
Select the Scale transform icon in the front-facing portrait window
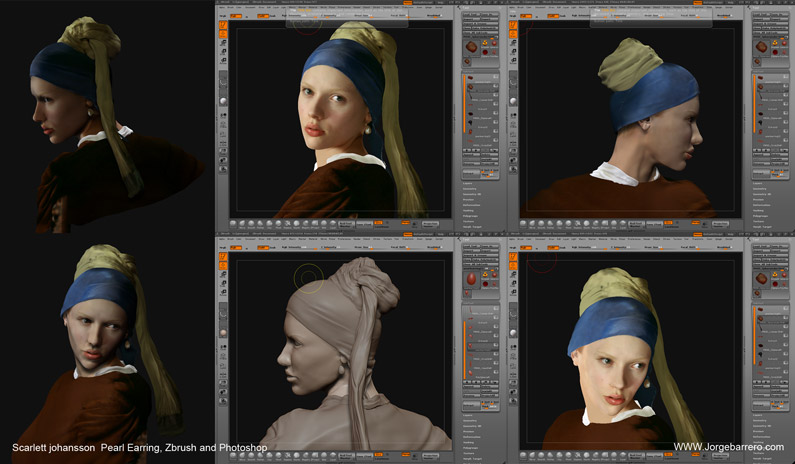click(x=223, y=52)
